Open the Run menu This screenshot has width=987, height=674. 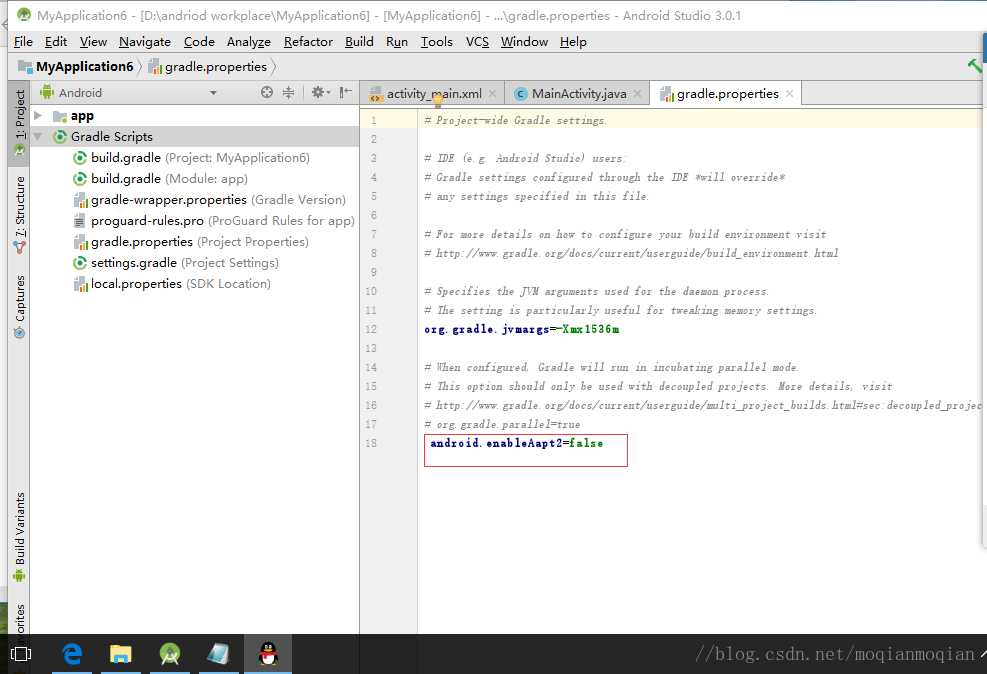pos(397,42)
